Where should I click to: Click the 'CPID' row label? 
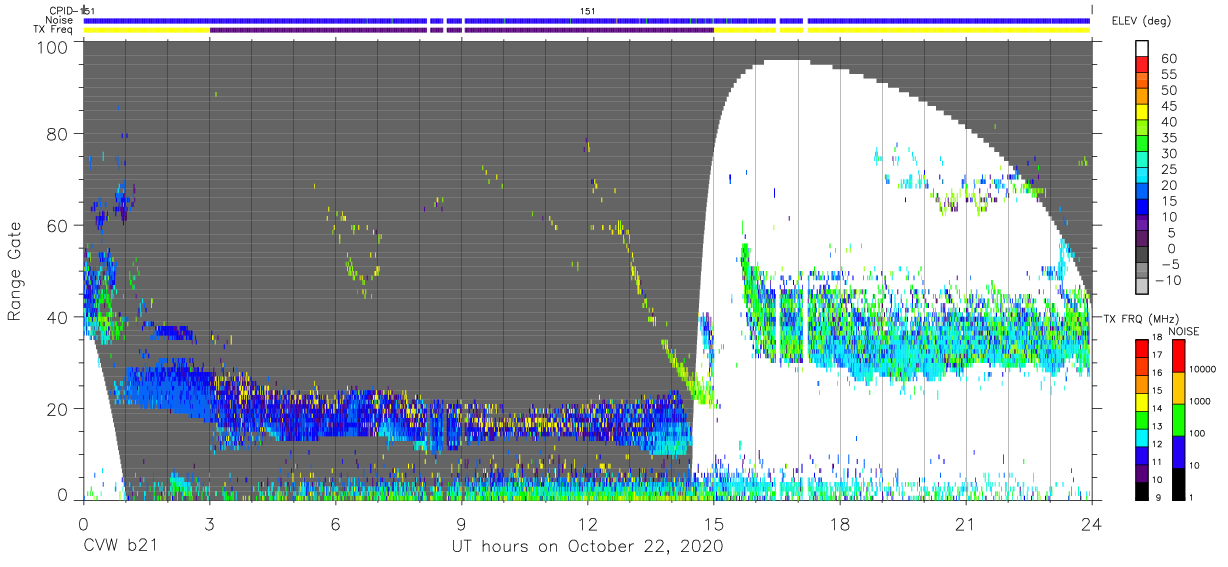coord(63,10)
